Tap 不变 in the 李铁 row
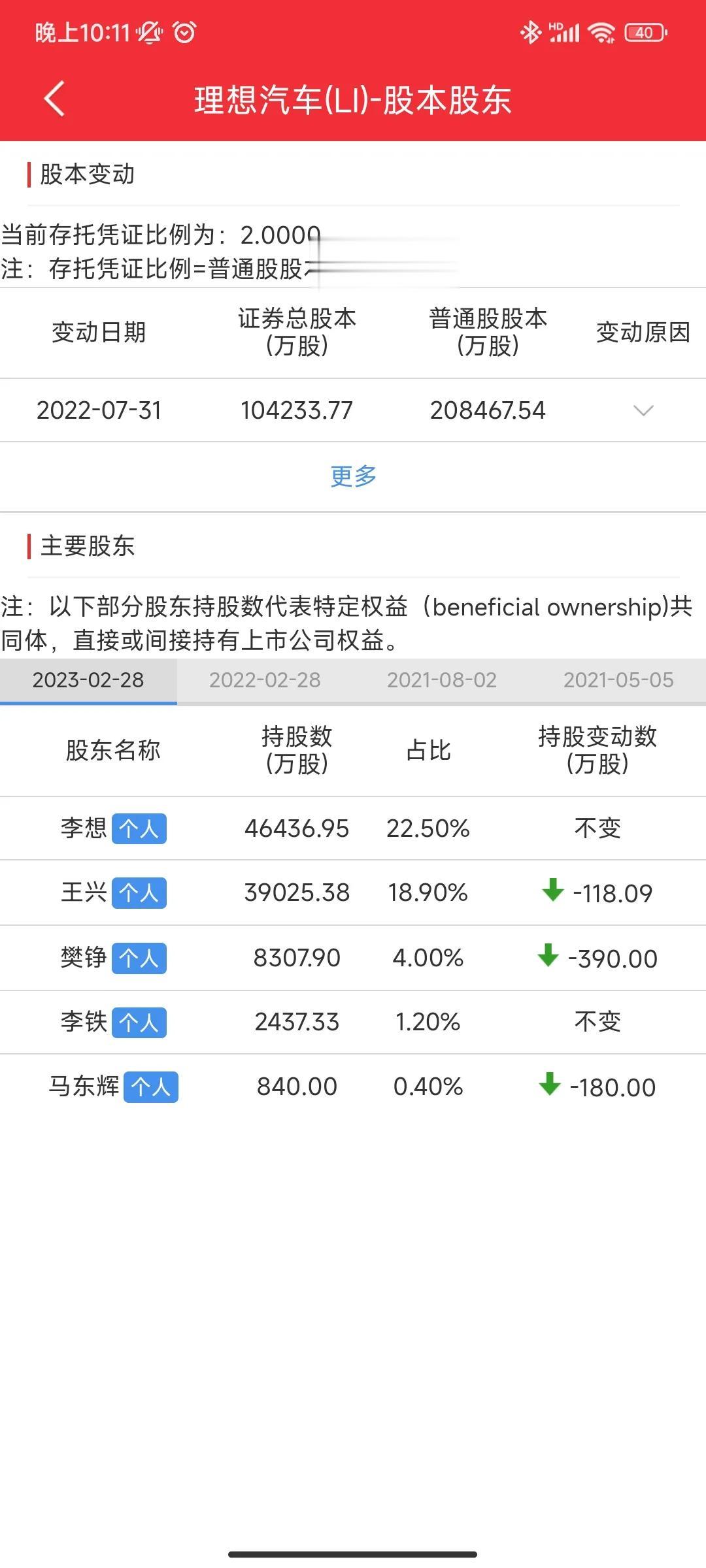This screenshot has width=706, height=1568. pyautogui.click(x=597, y=1022)
